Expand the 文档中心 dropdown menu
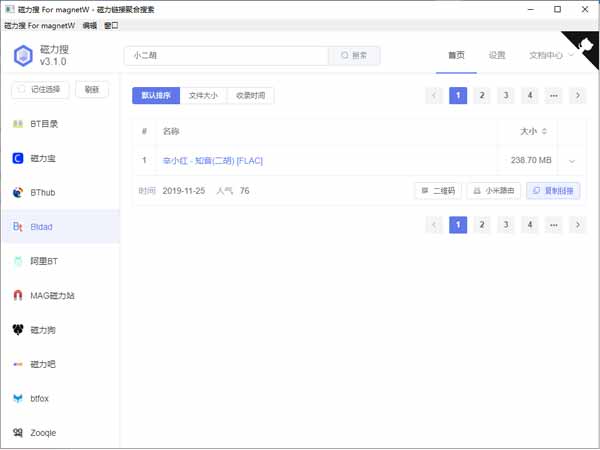The width and height of the screenshot is (600, 450). tap(551, 56)
